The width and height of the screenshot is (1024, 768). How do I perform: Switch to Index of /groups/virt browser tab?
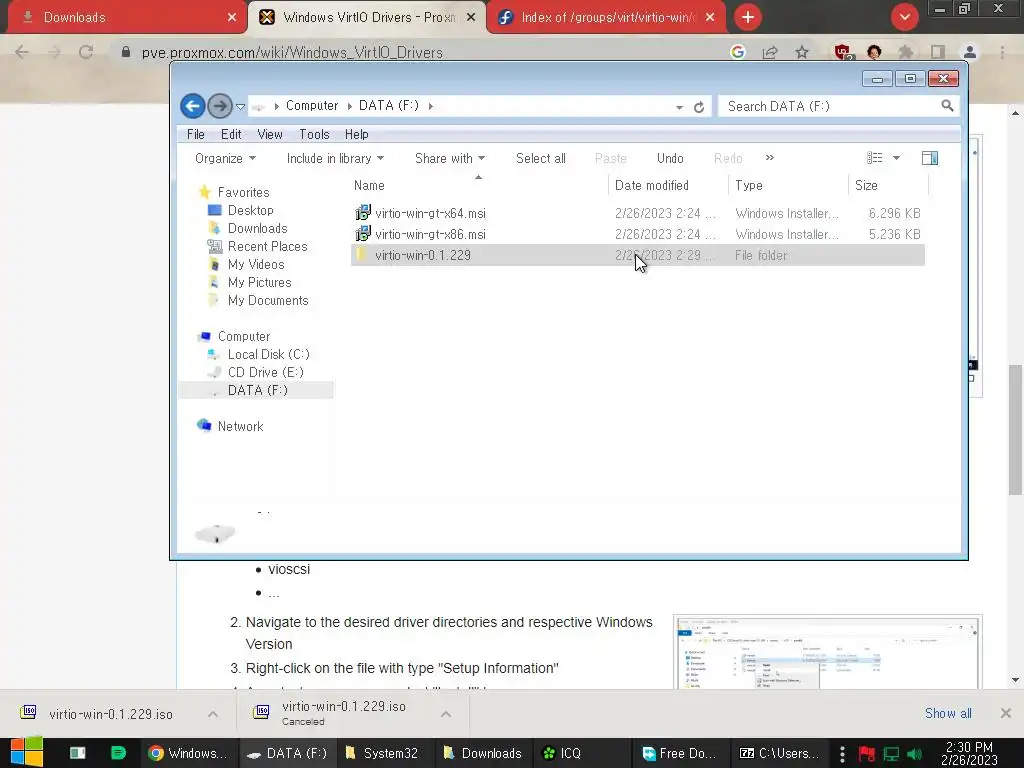604,17
